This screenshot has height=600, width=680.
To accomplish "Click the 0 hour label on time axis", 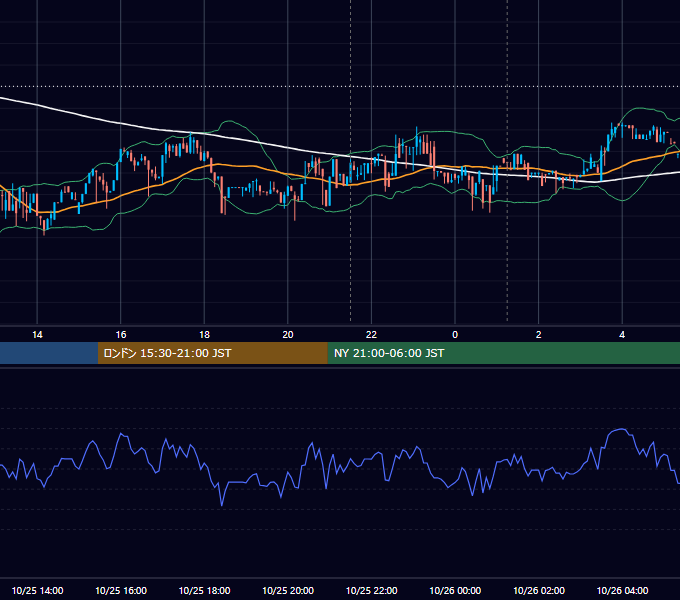I will point(455,335).
